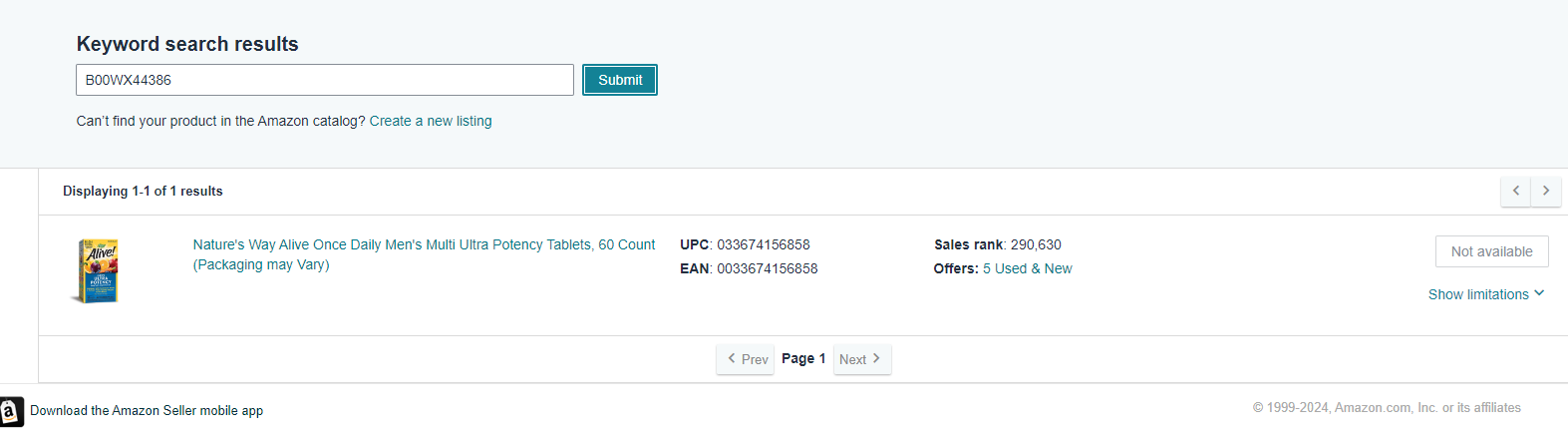Click the Not available button
This screenshot has height=443, width=1568.
(1492, 251)
